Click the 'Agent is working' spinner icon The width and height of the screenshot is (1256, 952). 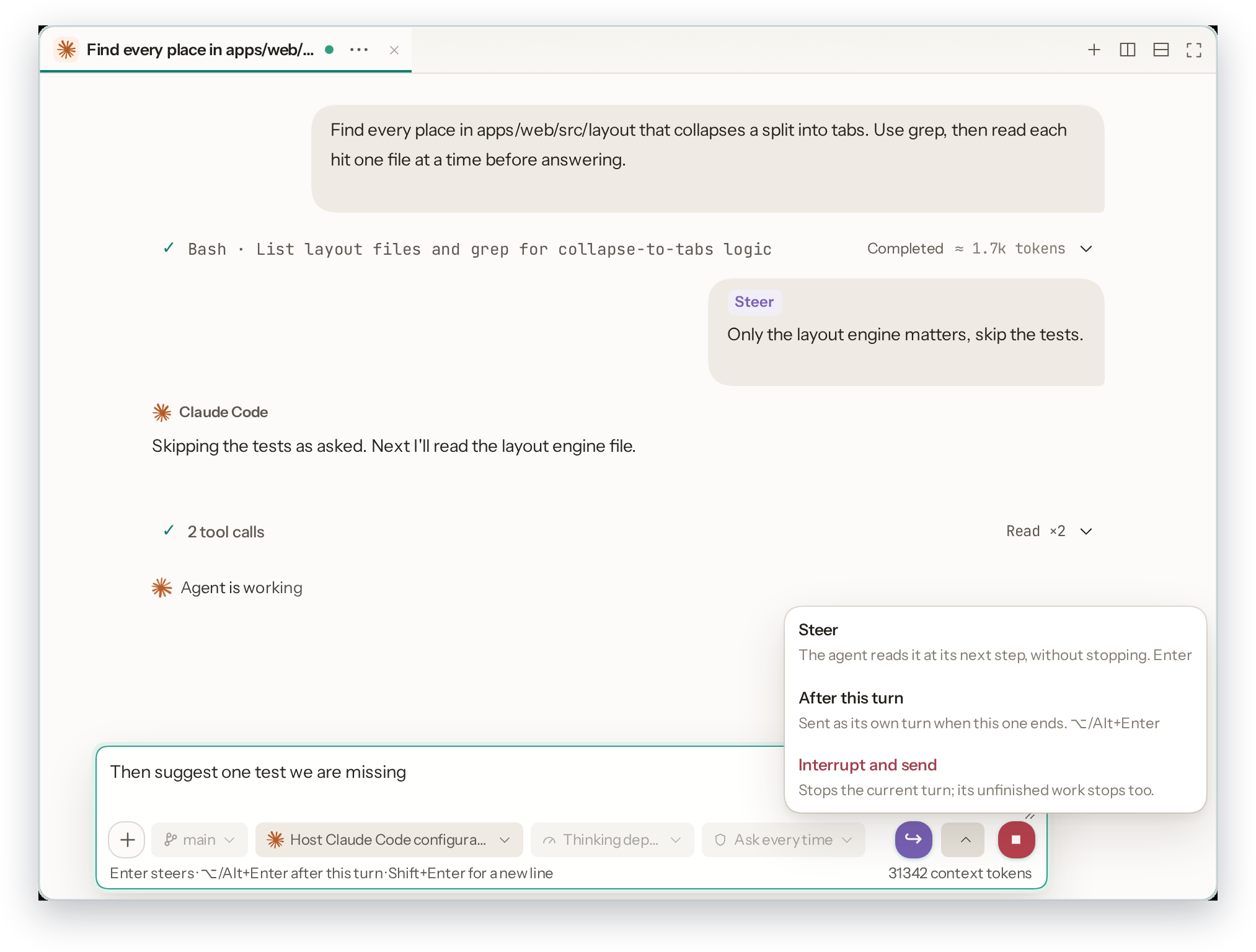click(162, 588)
